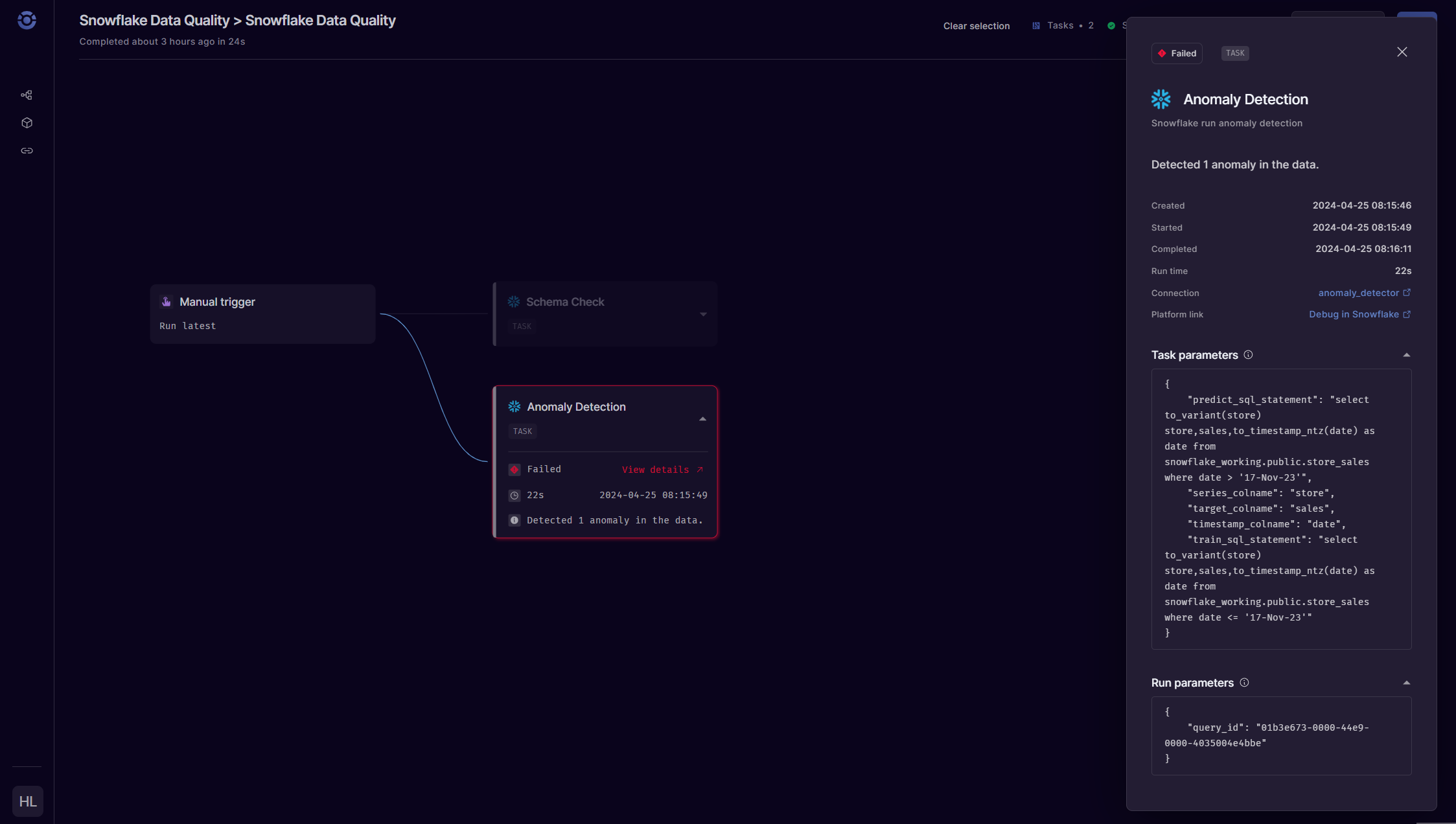Click the Snowflake icon on Anomaly Detection node
Screen dimensions: 1456x824
click(514, 406)
